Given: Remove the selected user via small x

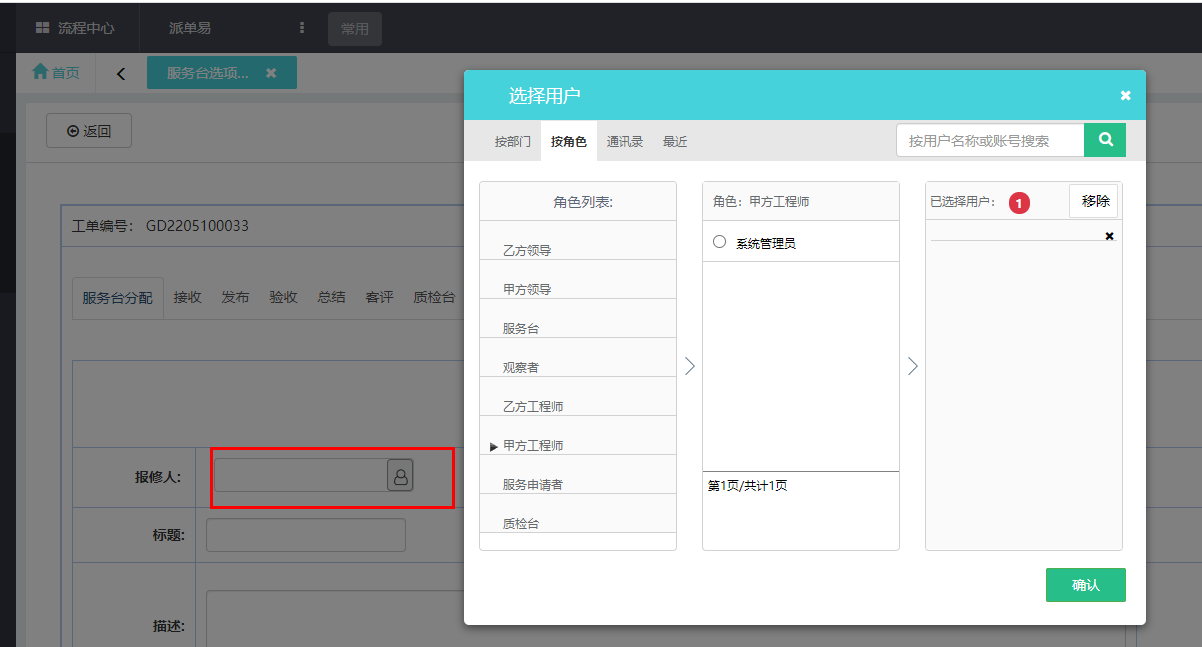Looking at the screenshot, I should pos(1109,236).
